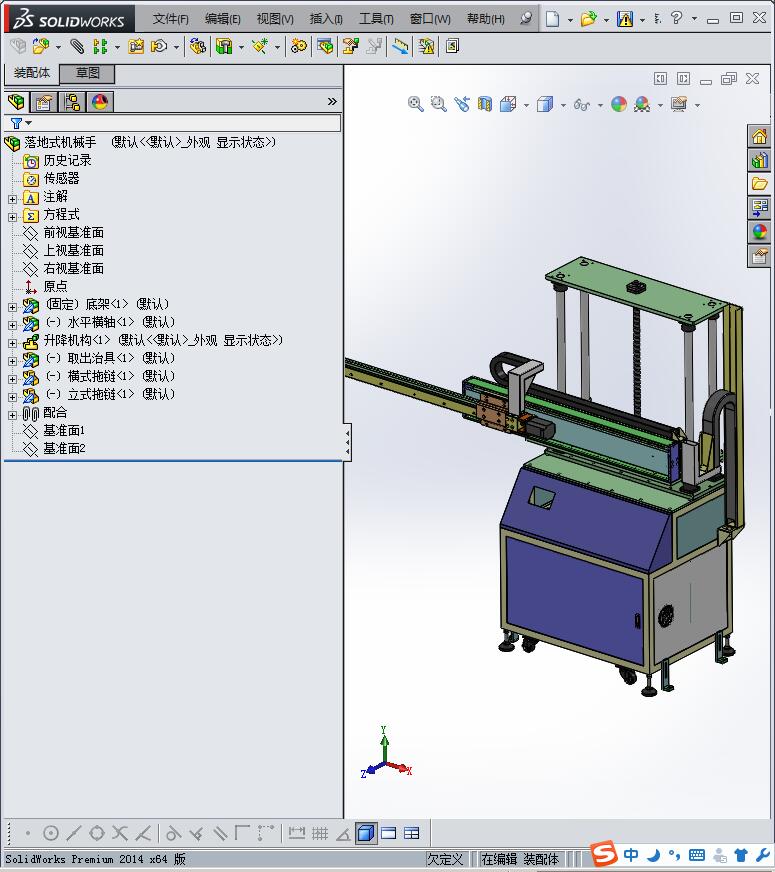775x872 pixels.
Task: Click the Assembly Features icon
Action: pos(224,46)
